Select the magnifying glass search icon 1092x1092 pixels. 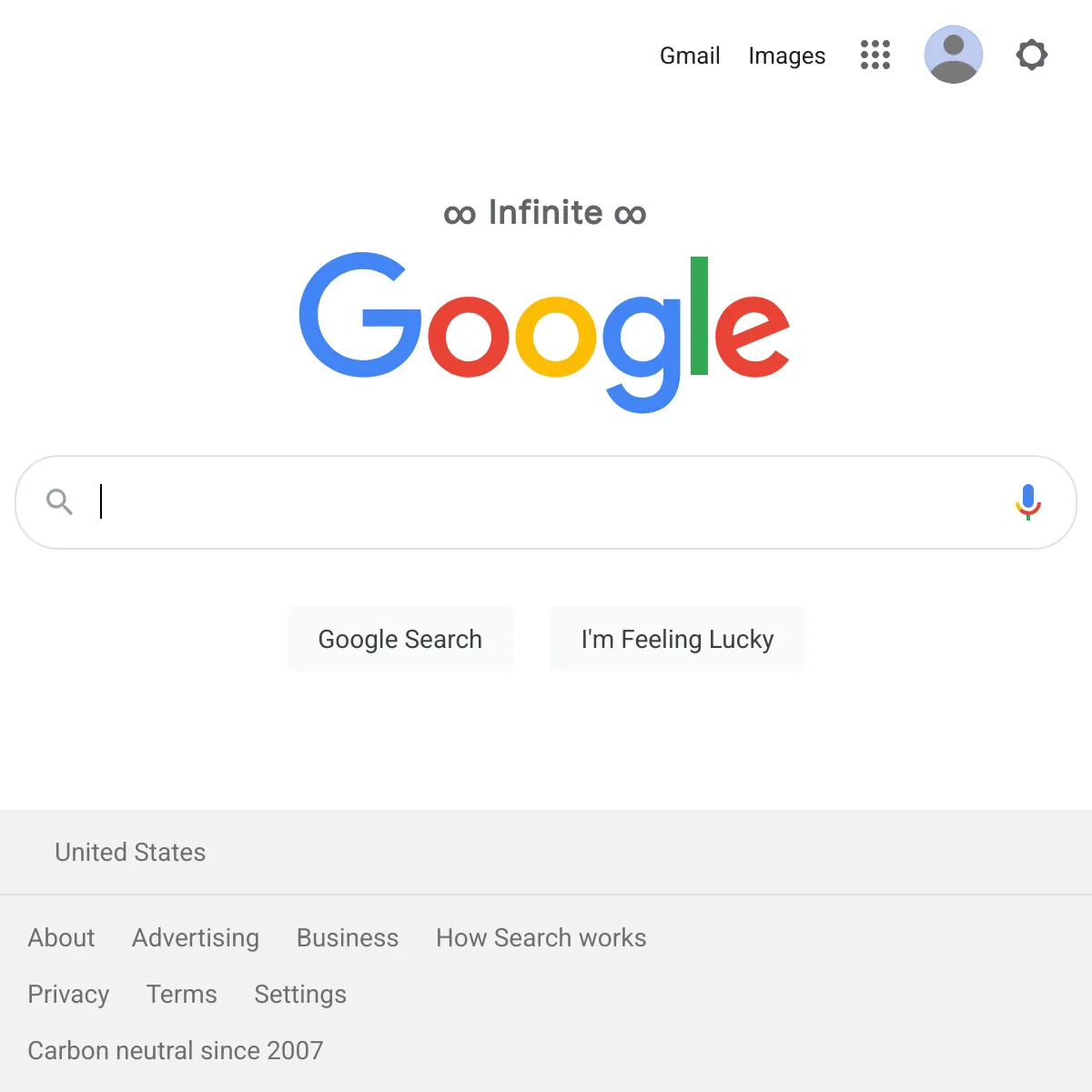point(60,501)
